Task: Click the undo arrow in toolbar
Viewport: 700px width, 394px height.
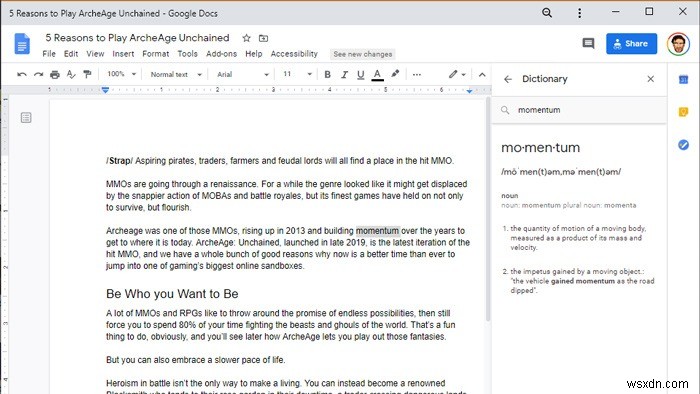Action: (x=21, y=75)
